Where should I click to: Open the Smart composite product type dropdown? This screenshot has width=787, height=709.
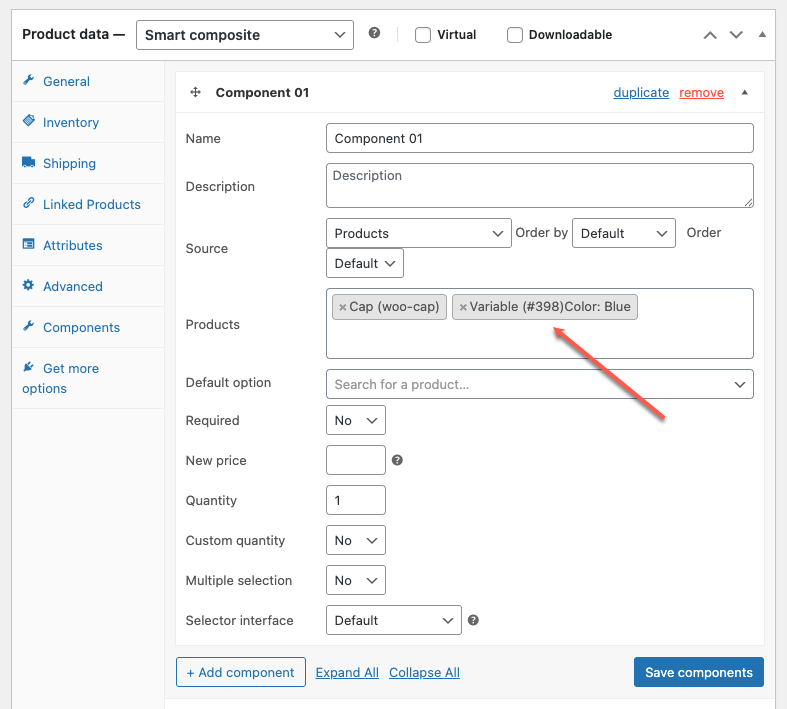(244, 35)
